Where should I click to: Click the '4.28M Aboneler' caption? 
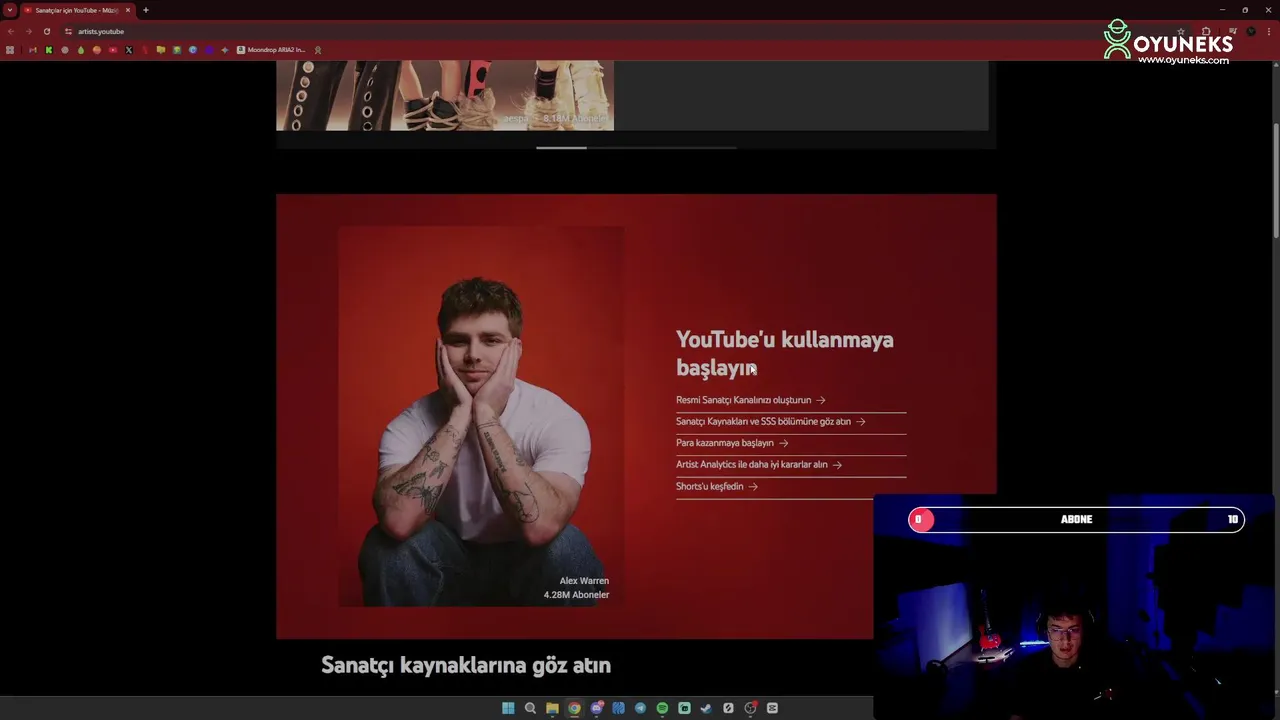[576, 594]
